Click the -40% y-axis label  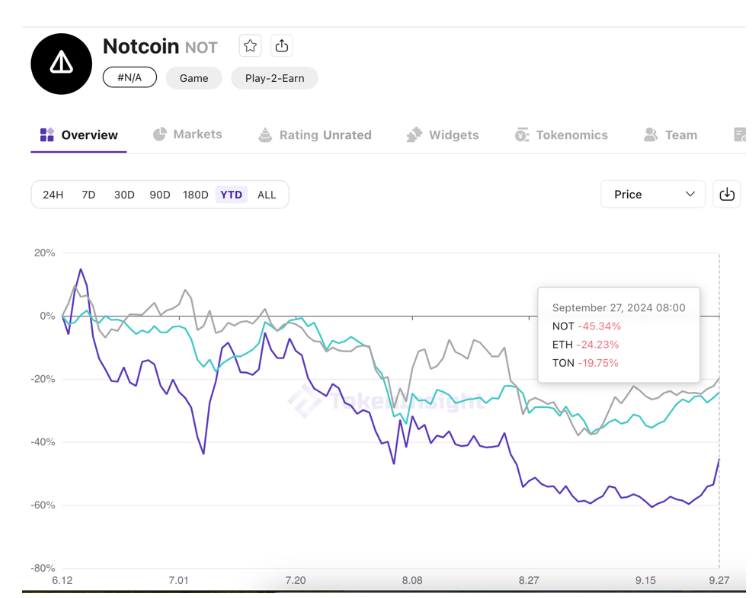click(43, 442)
